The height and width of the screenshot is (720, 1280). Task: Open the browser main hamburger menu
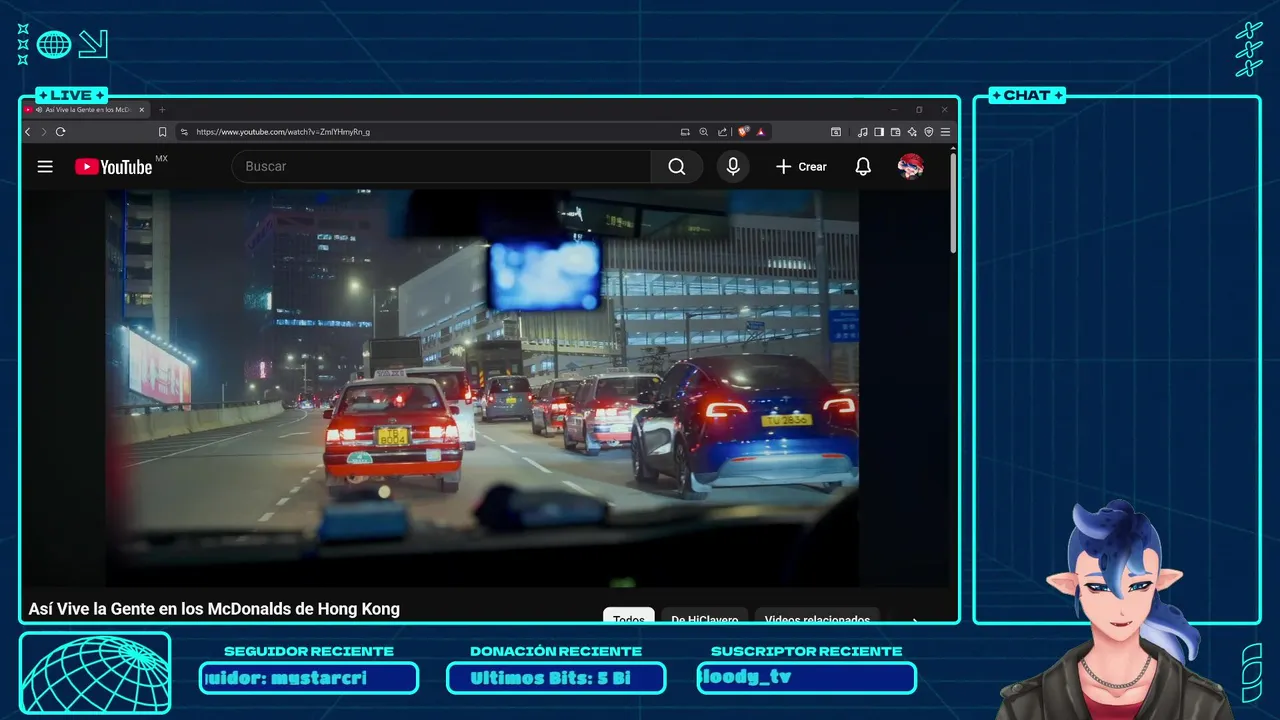tap(945, 132)
